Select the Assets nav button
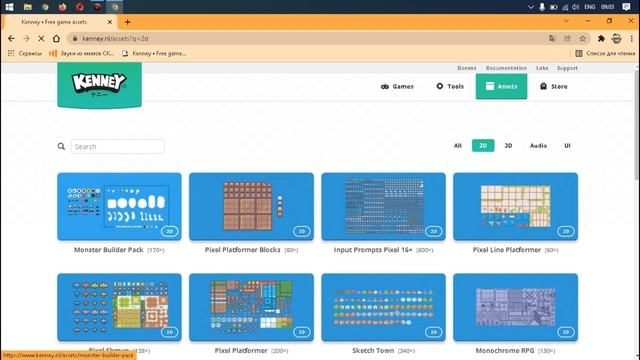Screen dimensions: 640x360 click(501, 86)
